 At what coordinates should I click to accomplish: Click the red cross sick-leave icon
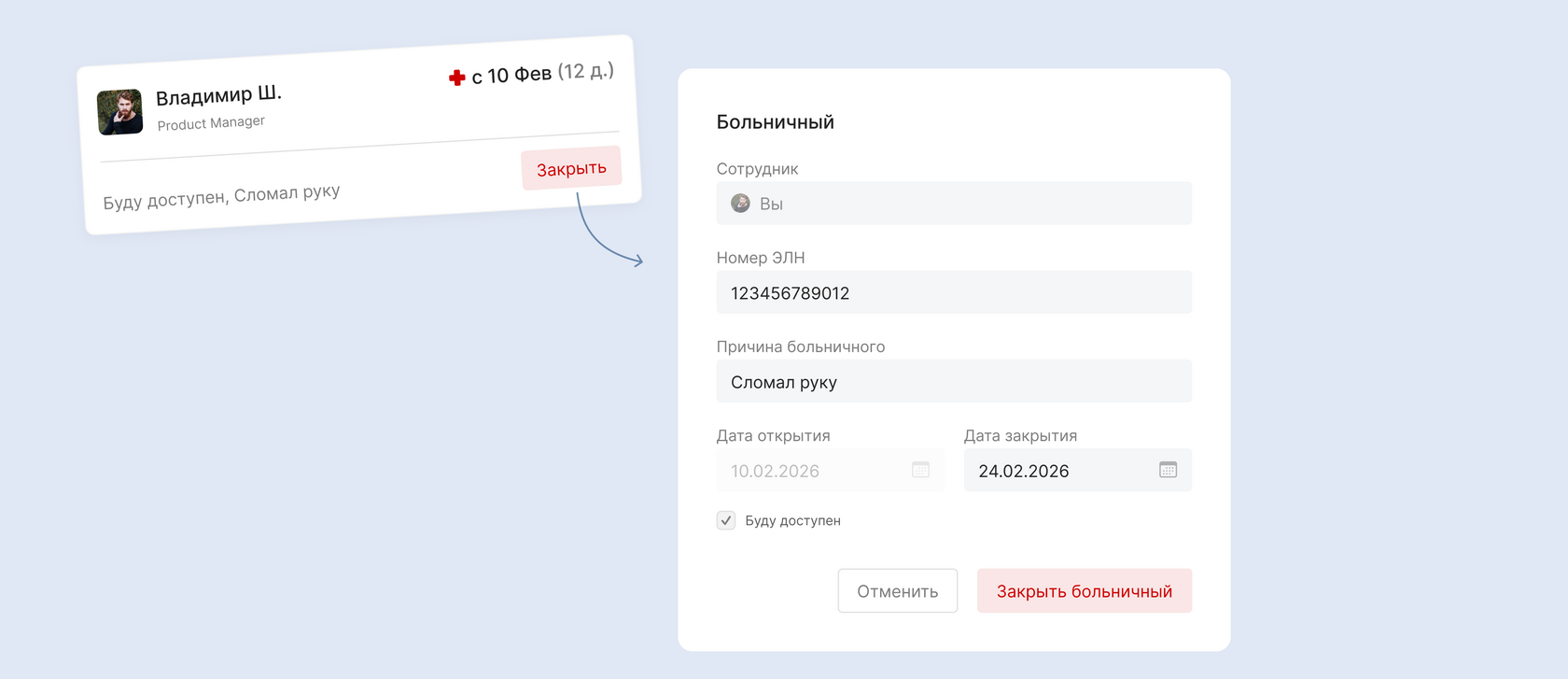click(x=456, y=78)
